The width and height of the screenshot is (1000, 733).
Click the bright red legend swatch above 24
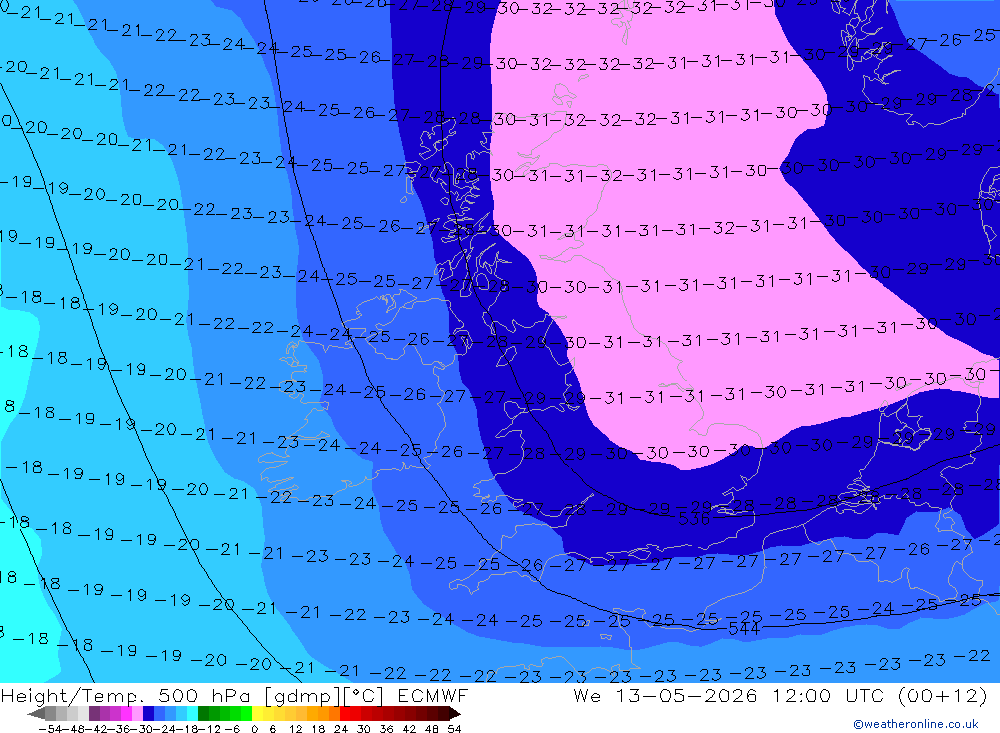tap(345, 713)
